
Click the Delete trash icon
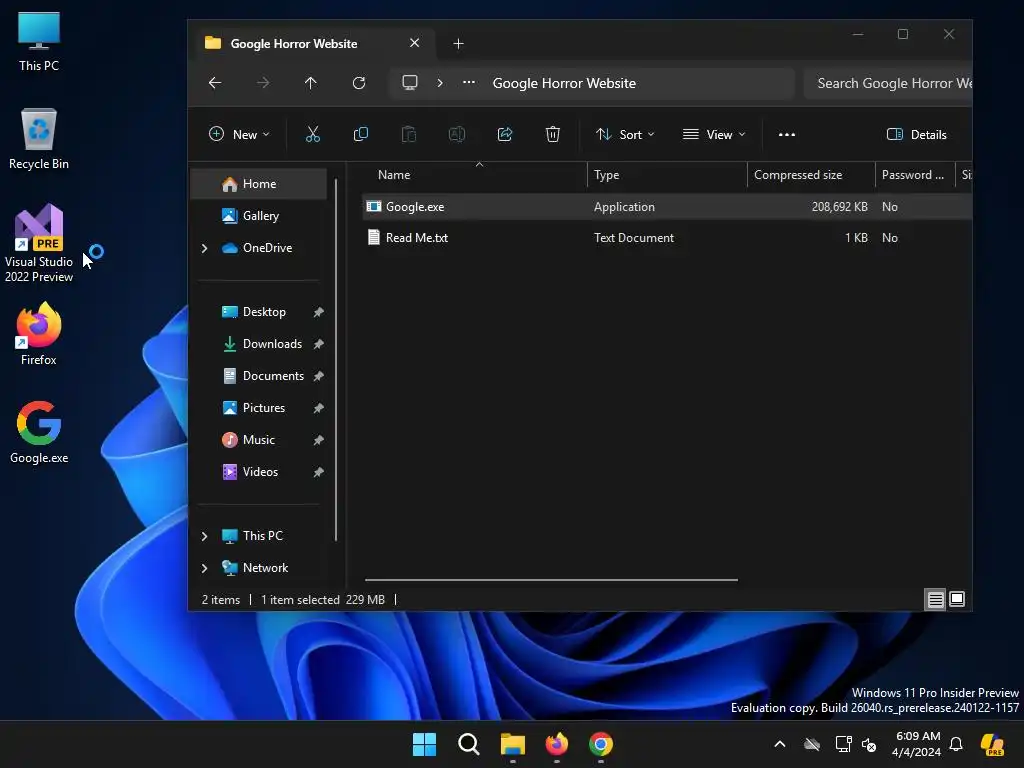point(552,135)
